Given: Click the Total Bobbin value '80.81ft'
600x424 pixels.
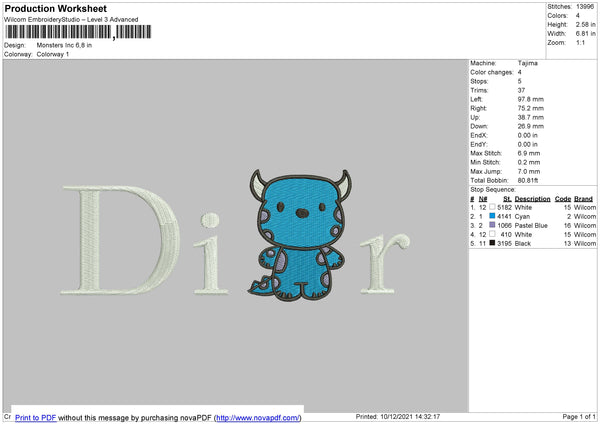Looking at the screenshot, I should pyautogui.click(x=528, y=180).
